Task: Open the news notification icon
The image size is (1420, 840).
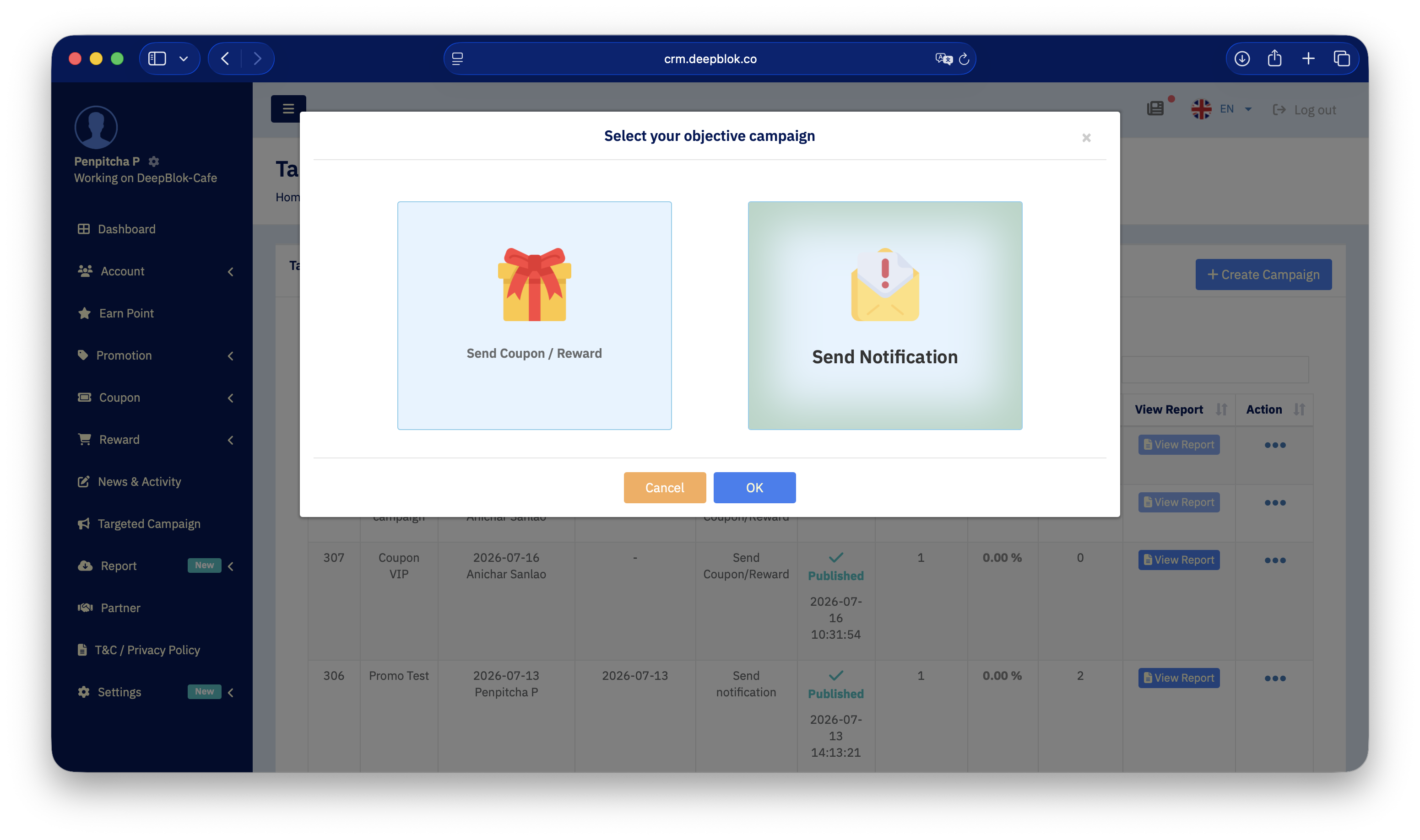Action: point(1155,109)
